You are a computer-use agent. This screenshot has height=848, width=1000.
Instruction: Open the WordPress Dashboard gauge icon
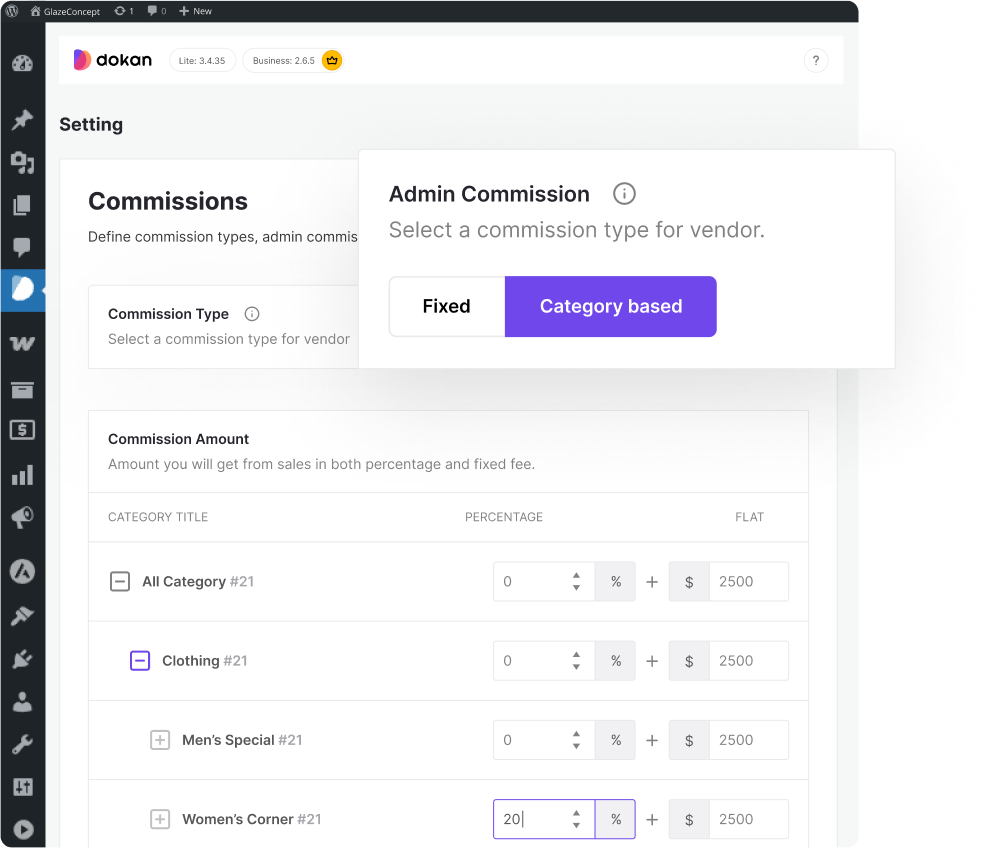22,64
